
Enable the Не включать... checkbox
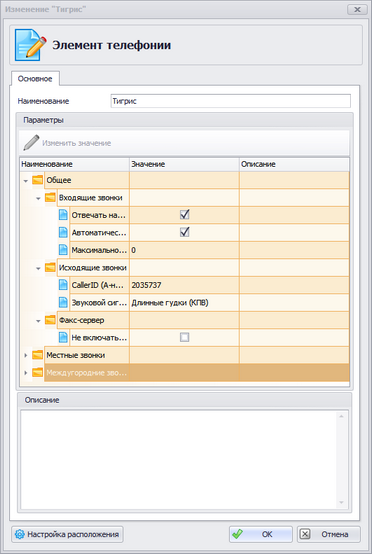point(184,337)
